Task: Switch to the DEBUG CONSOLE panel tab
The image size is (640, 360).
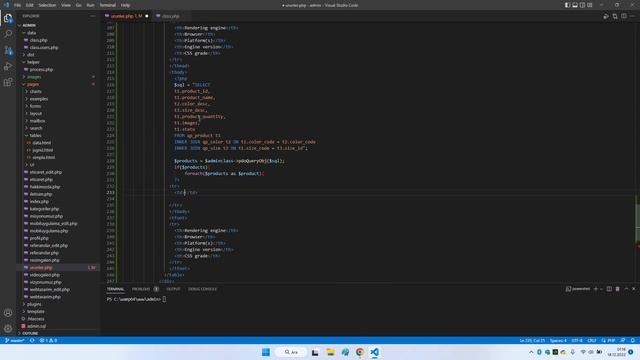Action: pos(202,289)
